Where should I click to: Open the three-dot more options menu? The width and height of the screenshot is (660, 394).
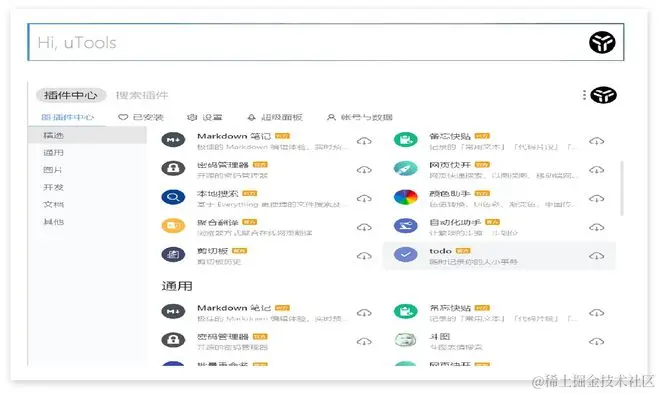click(584, 95)
